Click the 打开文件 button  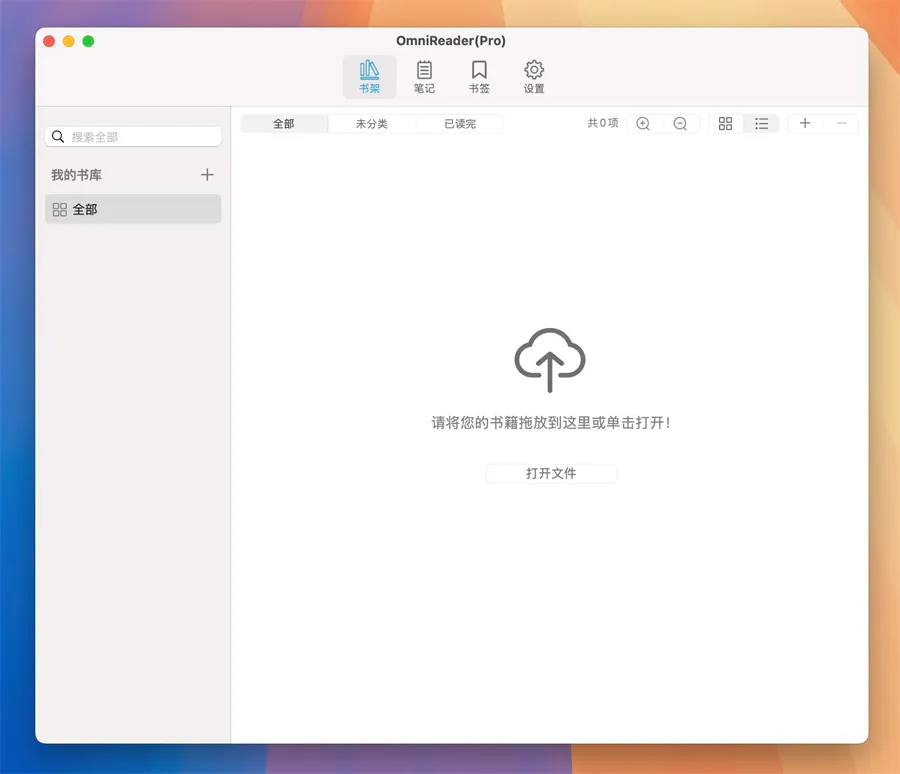[551, 474]
